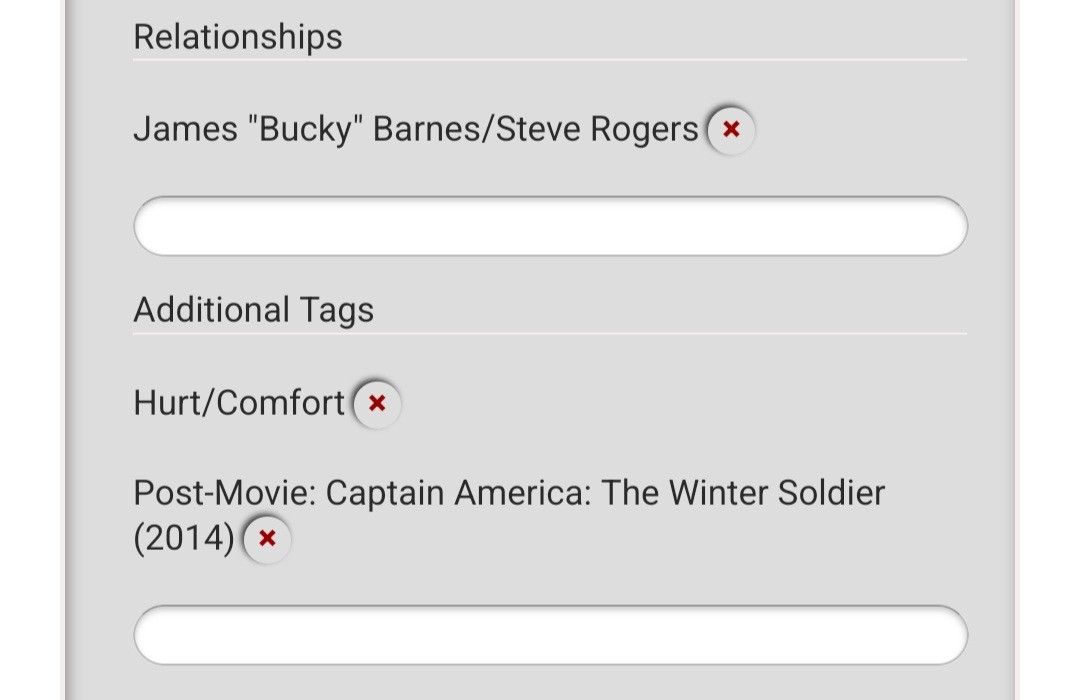1080x700 pixels.
Task: Dismiss the Bucky Barnes/Steve Rogers pairing
Action: pyautogui.click(x=731, y=130)
